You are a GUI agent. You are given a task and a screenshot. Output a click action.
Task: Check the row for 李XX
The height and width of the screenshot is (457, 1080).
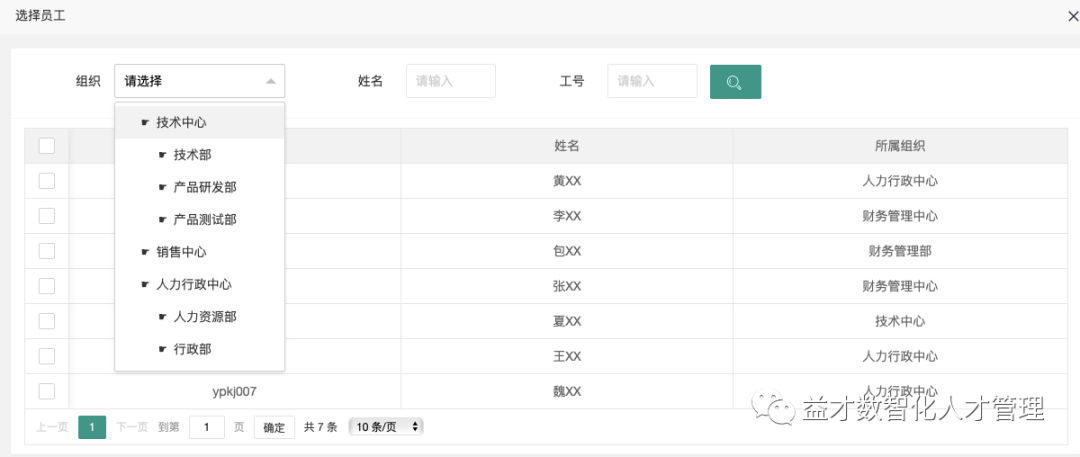tap(47, 216)
